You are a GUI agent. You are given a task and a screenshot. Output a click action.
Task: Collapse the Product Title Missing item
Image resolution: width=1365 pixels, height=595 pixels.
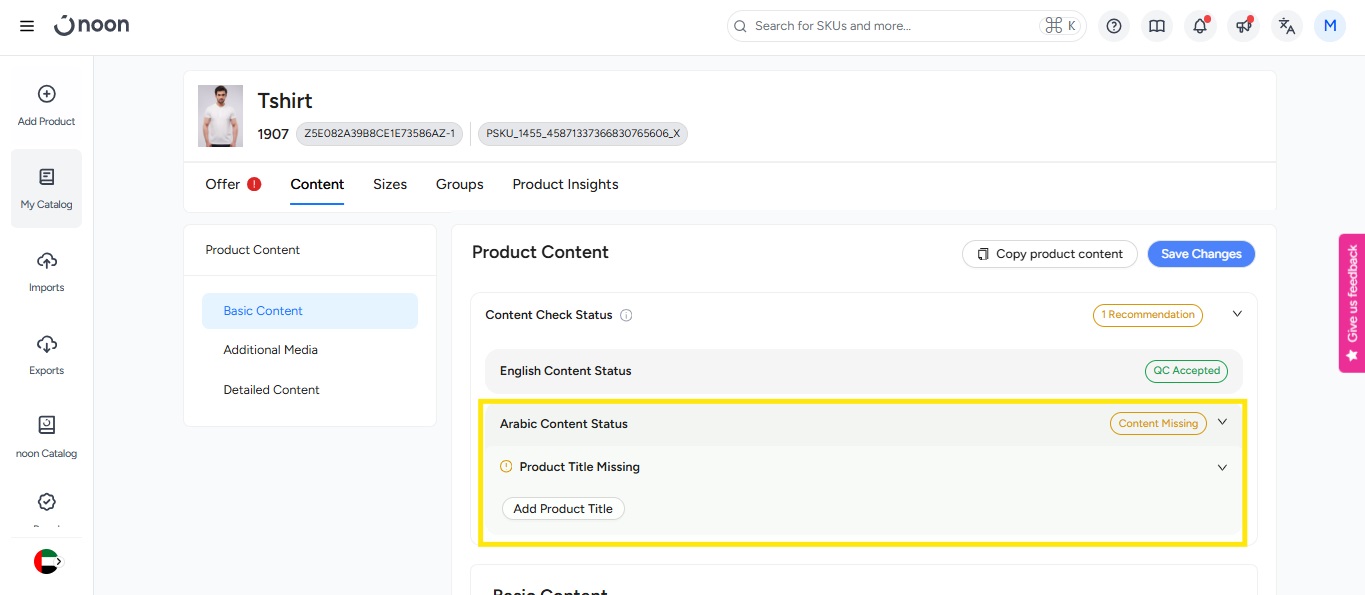[1222, 467]
